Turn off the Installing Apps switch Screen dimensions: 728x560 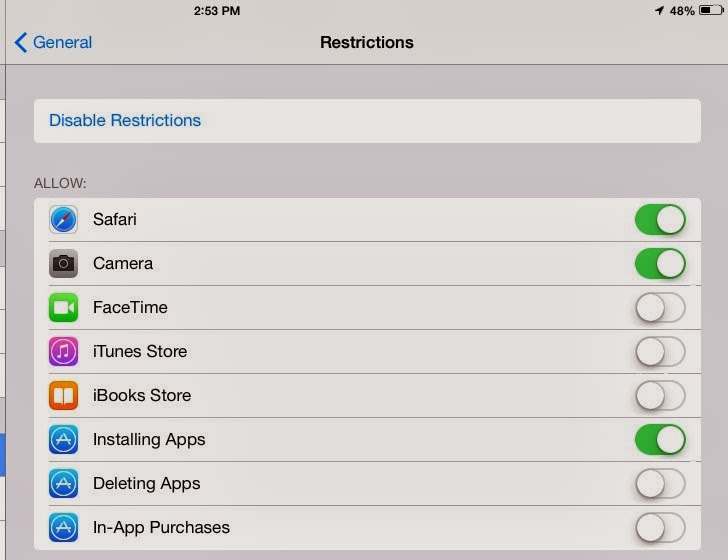tap(660, 439)
